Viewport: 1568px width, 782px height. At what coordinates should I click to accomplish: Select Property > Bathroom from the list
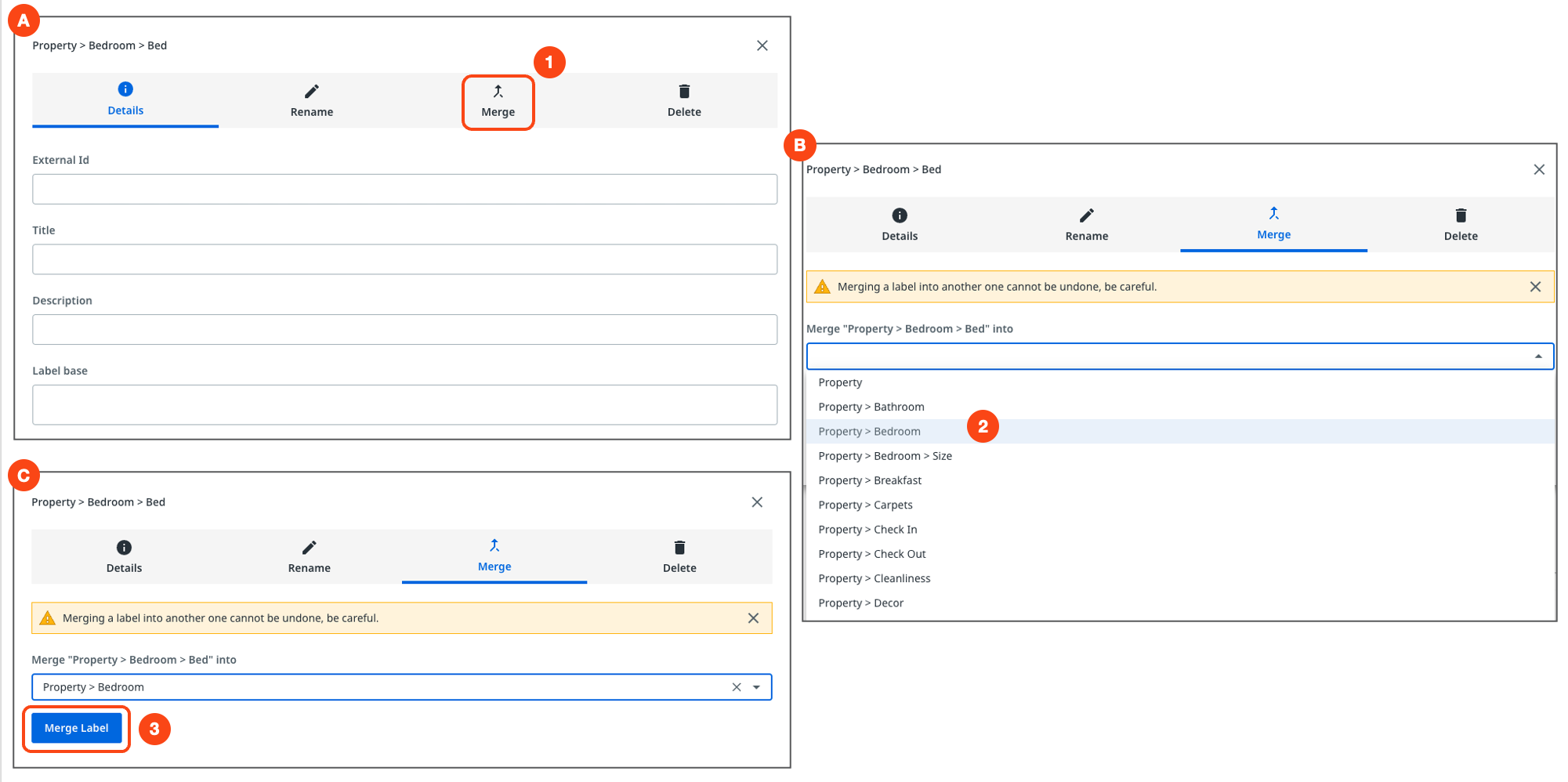point(1180,407)
